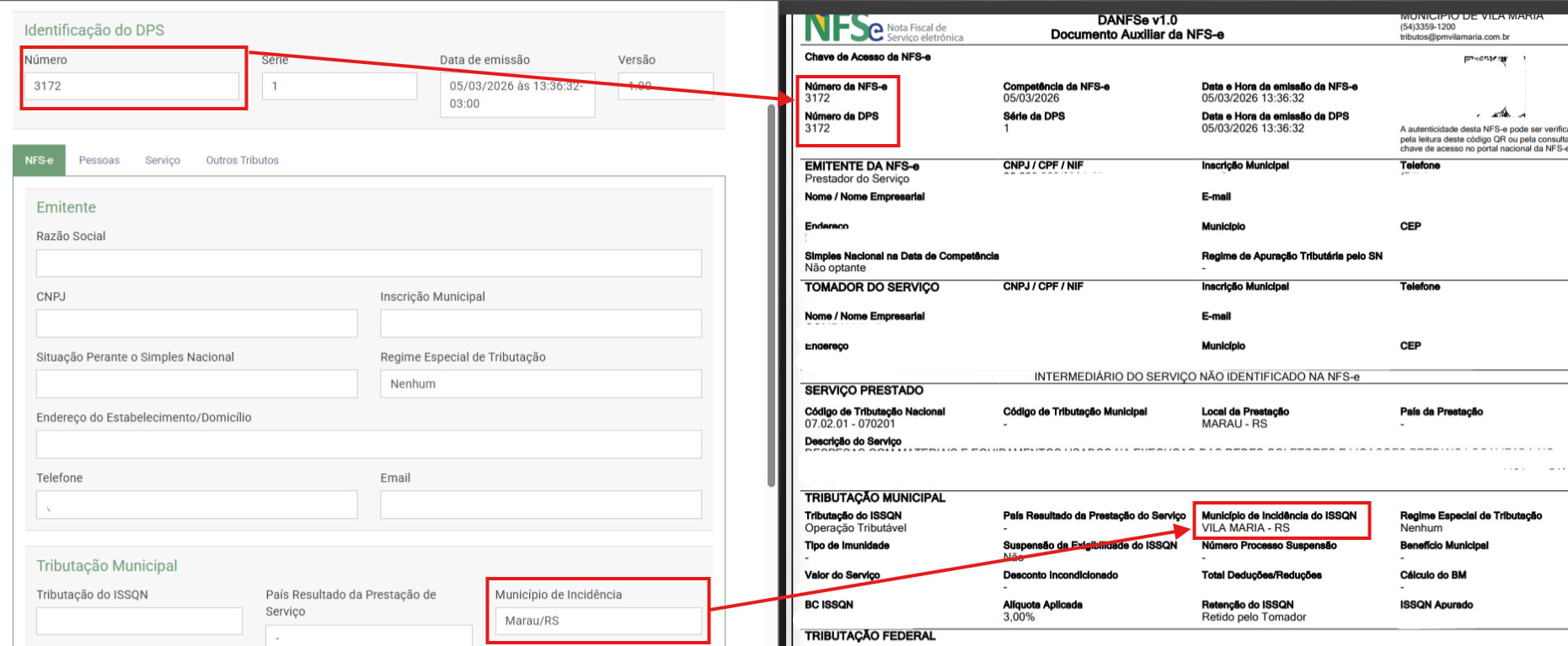
Task: Click the Número field showing 3172
Action: coord(132,86)
